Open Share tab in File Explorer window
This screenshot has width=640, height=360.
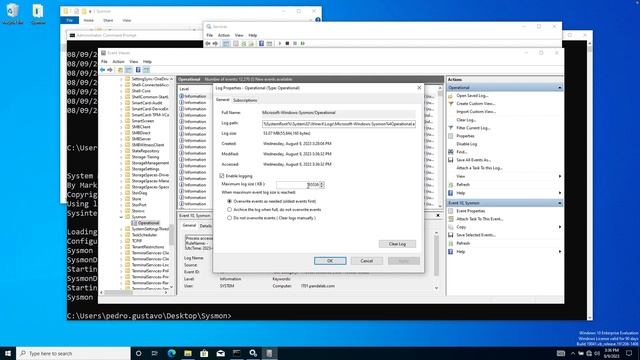108,20
